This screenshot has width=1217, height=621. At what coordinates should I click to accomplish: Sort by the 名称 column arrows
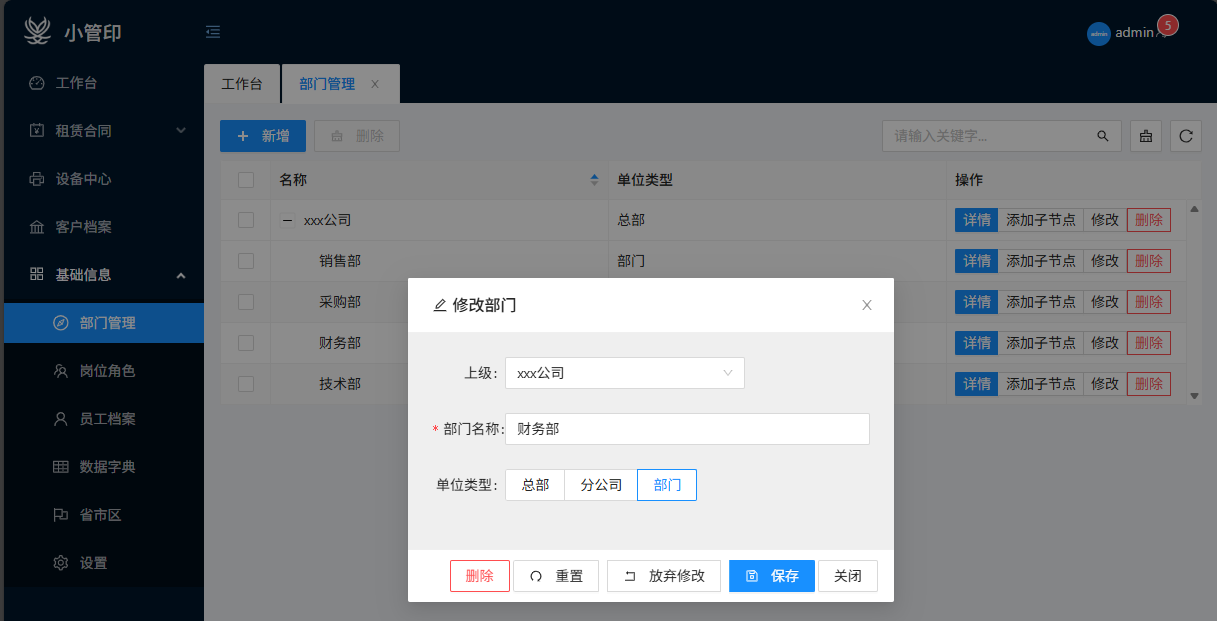tap(595, 180)
